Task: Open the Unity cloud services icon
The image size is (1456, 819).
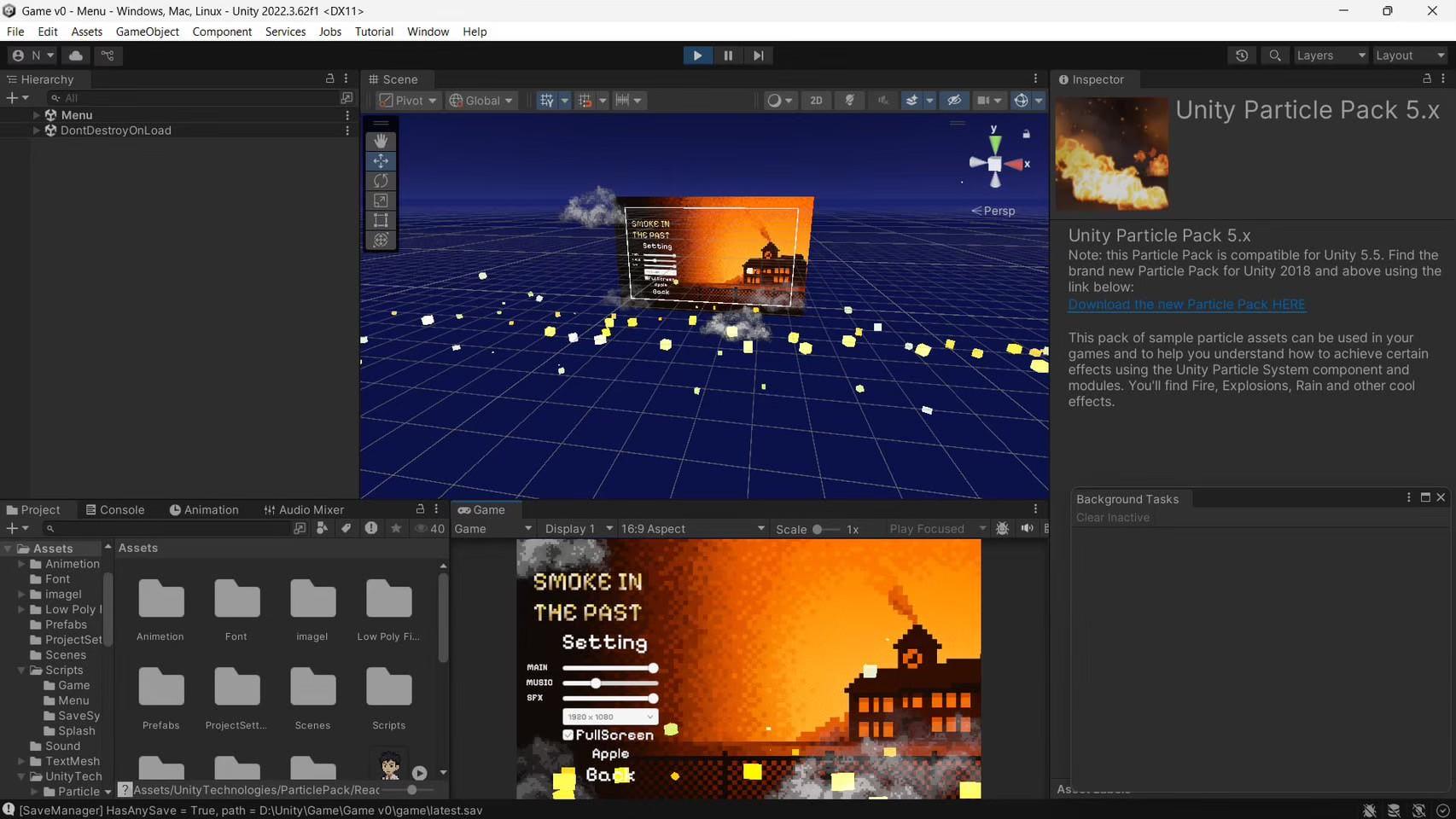Action: pos(76,55)
